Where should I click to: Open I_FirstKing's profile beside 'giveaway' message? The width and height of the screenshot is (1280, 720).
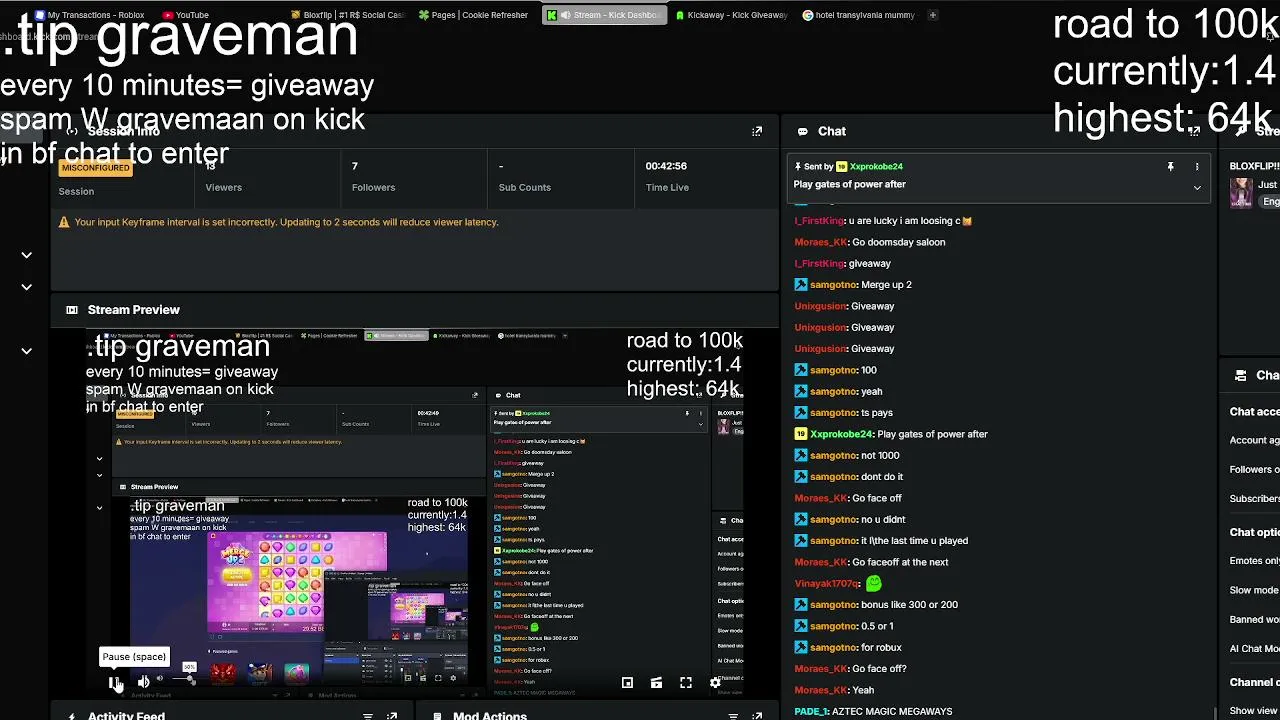tap(820, 264)
